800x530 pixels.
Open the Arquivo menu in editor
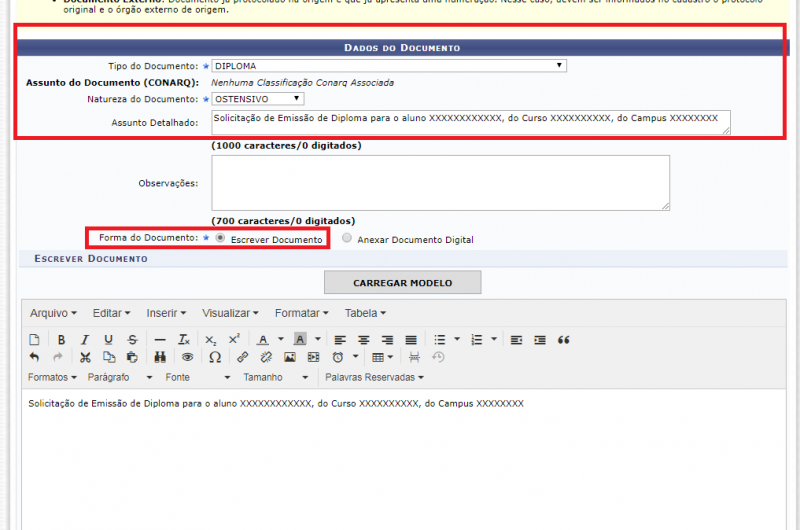[53, 313]
